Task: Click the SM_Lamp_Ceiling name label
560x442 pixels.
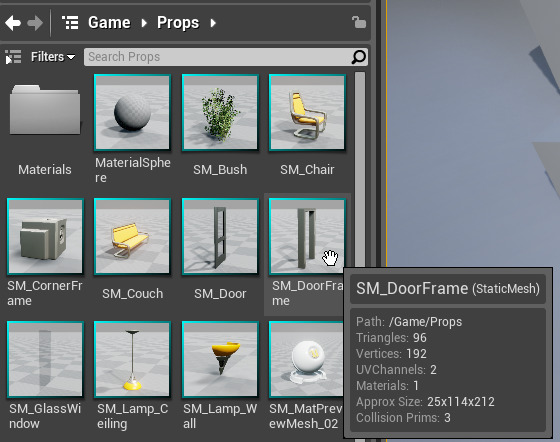Action: tap(132, 416)
